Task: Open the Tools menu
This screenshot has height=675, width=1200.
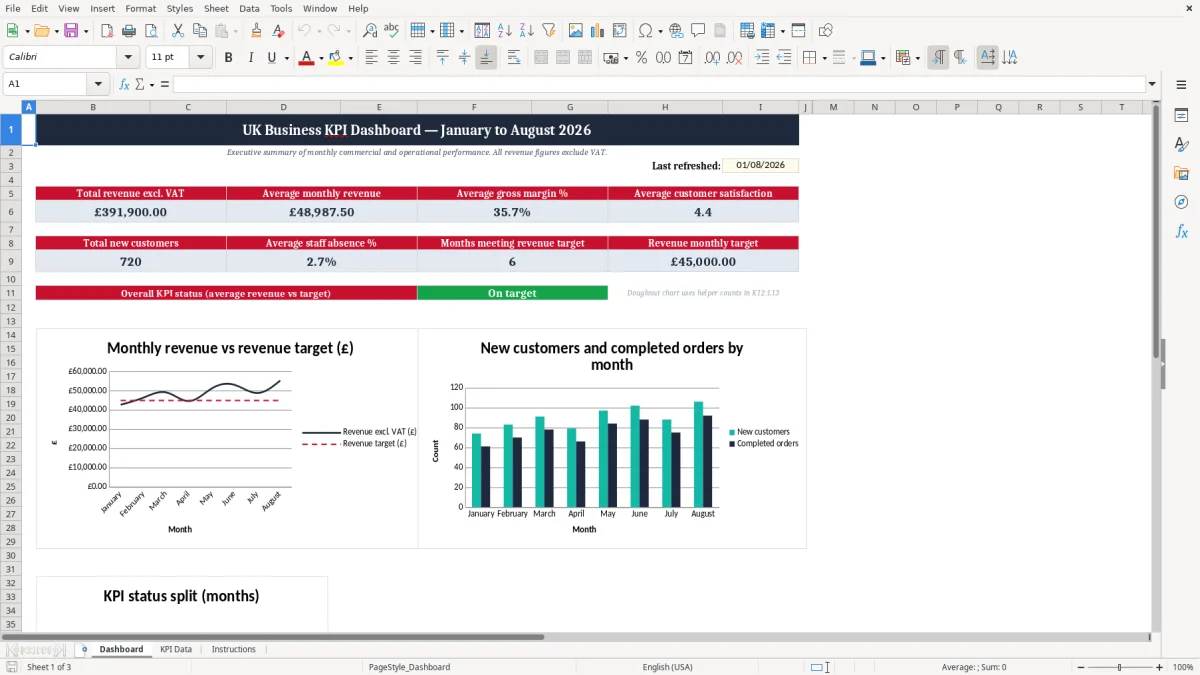Action: (281, 8)
